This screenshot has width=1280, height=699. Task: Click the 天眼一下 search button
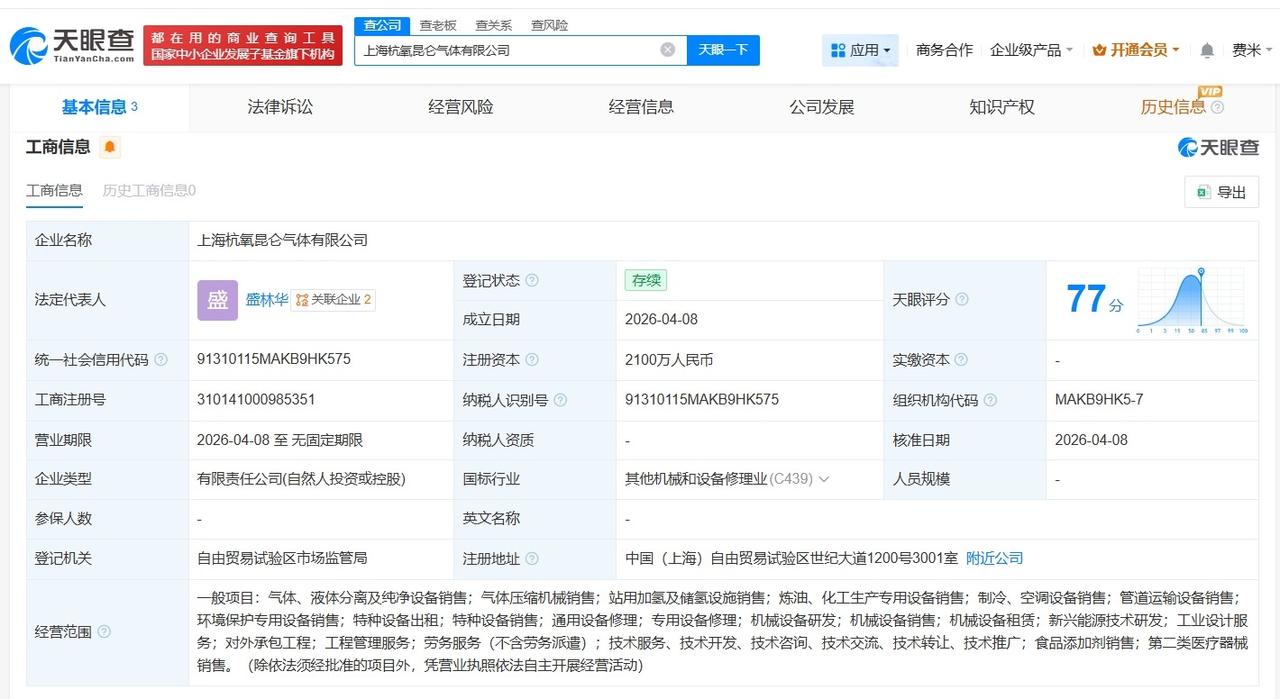click(723, 49)
